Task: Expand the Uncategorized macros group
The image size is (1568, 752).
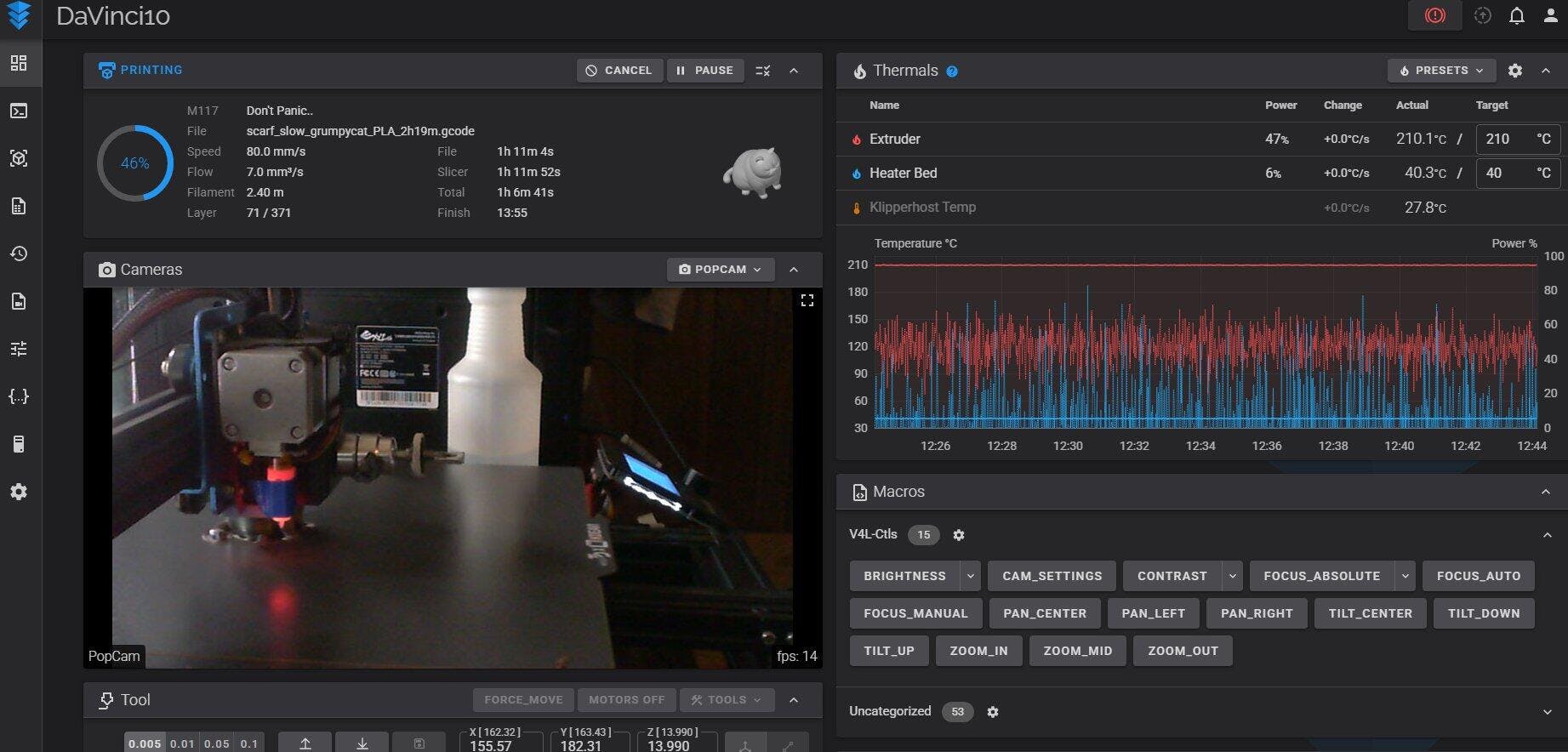Action: [1546, 711]
